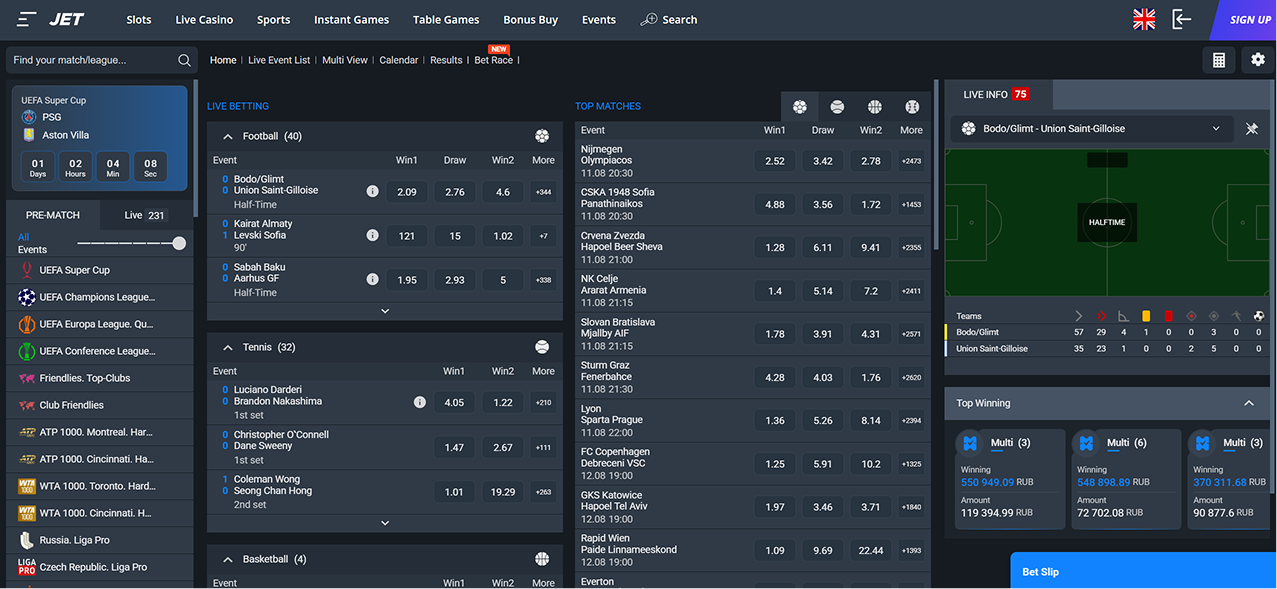Adjust the All Events time range slider handle
This screenshot has height=589, width=1277.
click(x=179, y=243)
